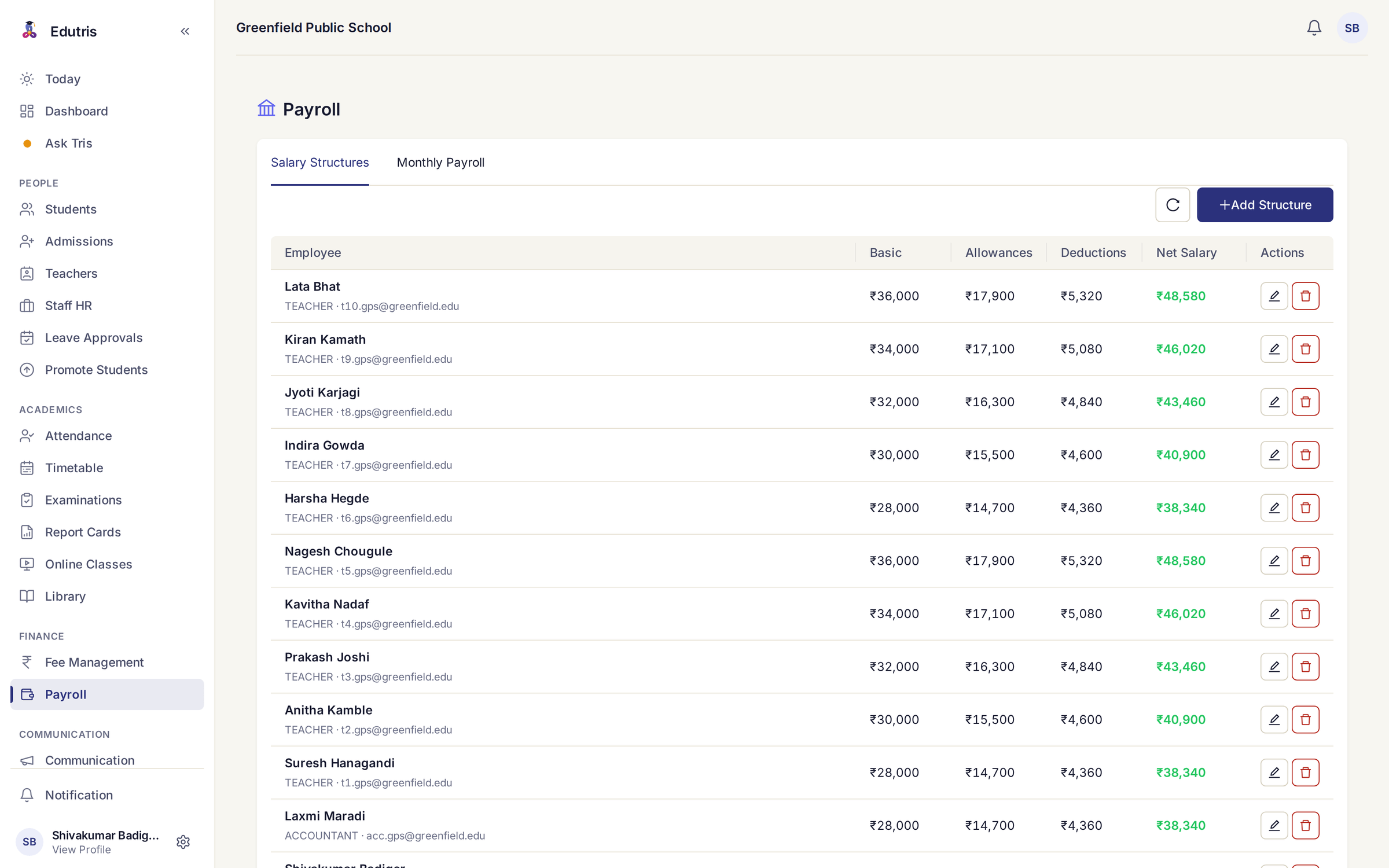This screenshot has height=868, width=1389.
Task: Open profile settings gear icon
Action: click(x=183, y=842)
